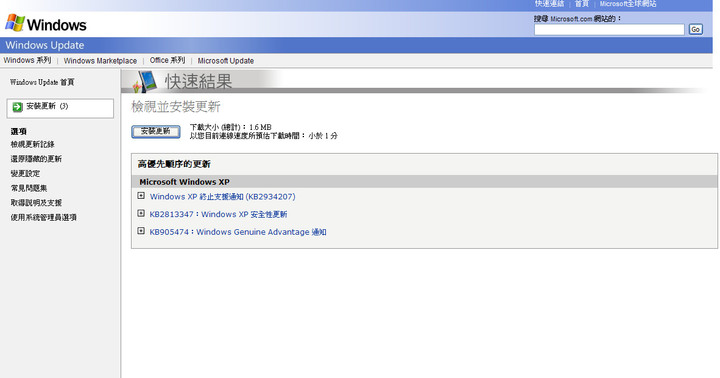Image resolution: width=720 pixels, height=378 pixels.
Task: Click the 快速連結 link at the top
Action: pos(549,4)
